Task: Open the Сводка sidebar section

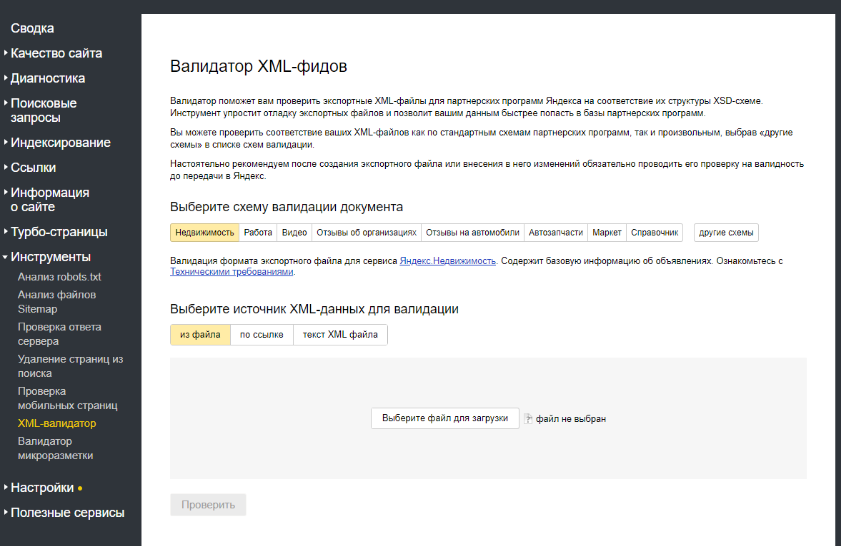Action: [x=32, y=28]
